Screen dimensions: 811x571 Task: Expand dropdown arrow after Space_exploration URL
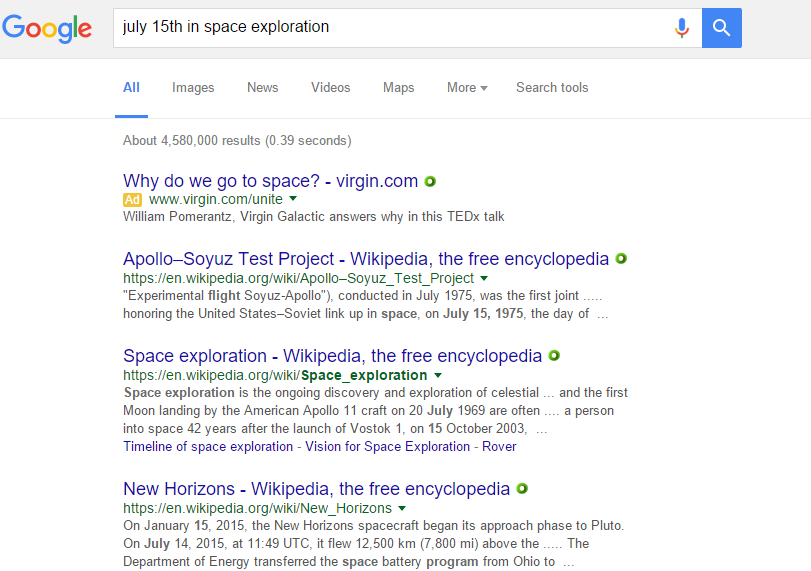(x=438, y=375)
